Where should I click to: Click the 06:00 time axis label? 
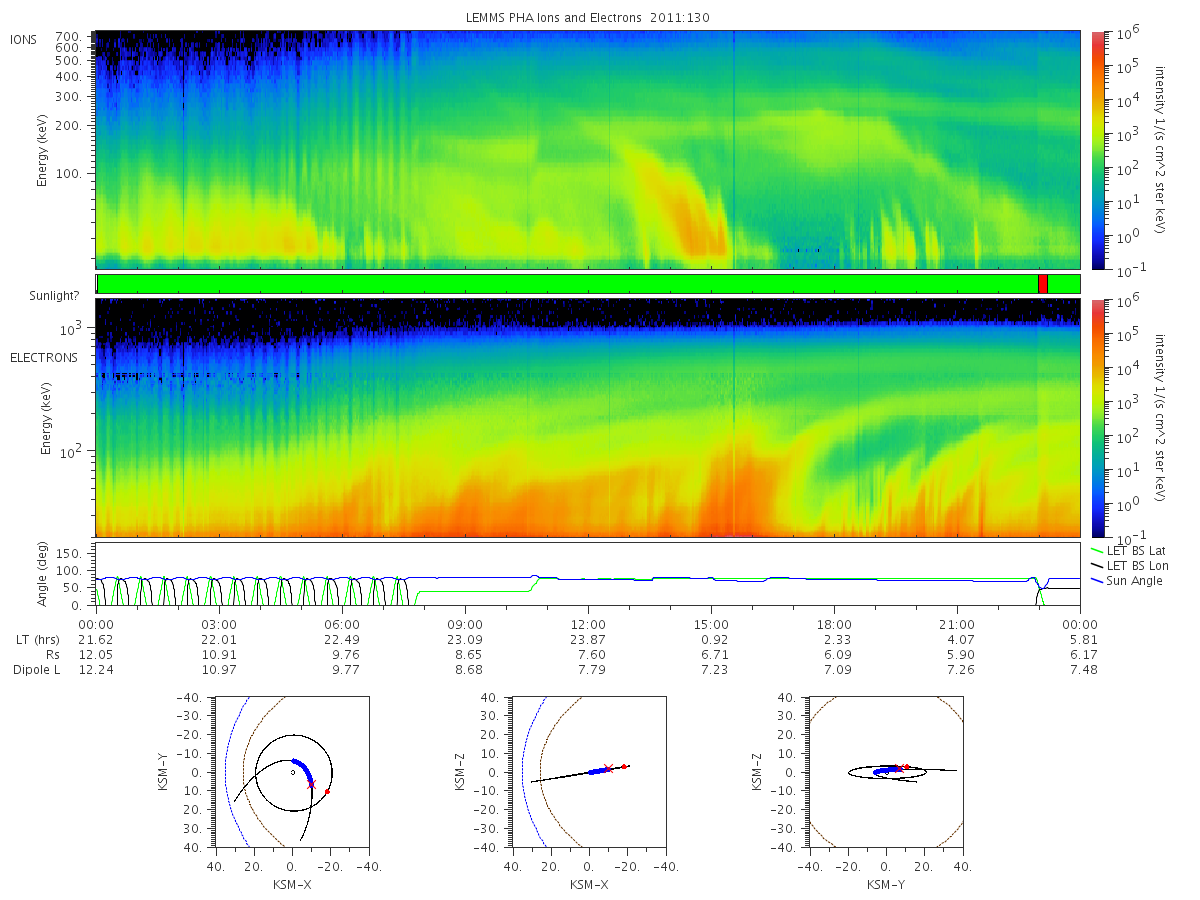click(x=342, y=623)
